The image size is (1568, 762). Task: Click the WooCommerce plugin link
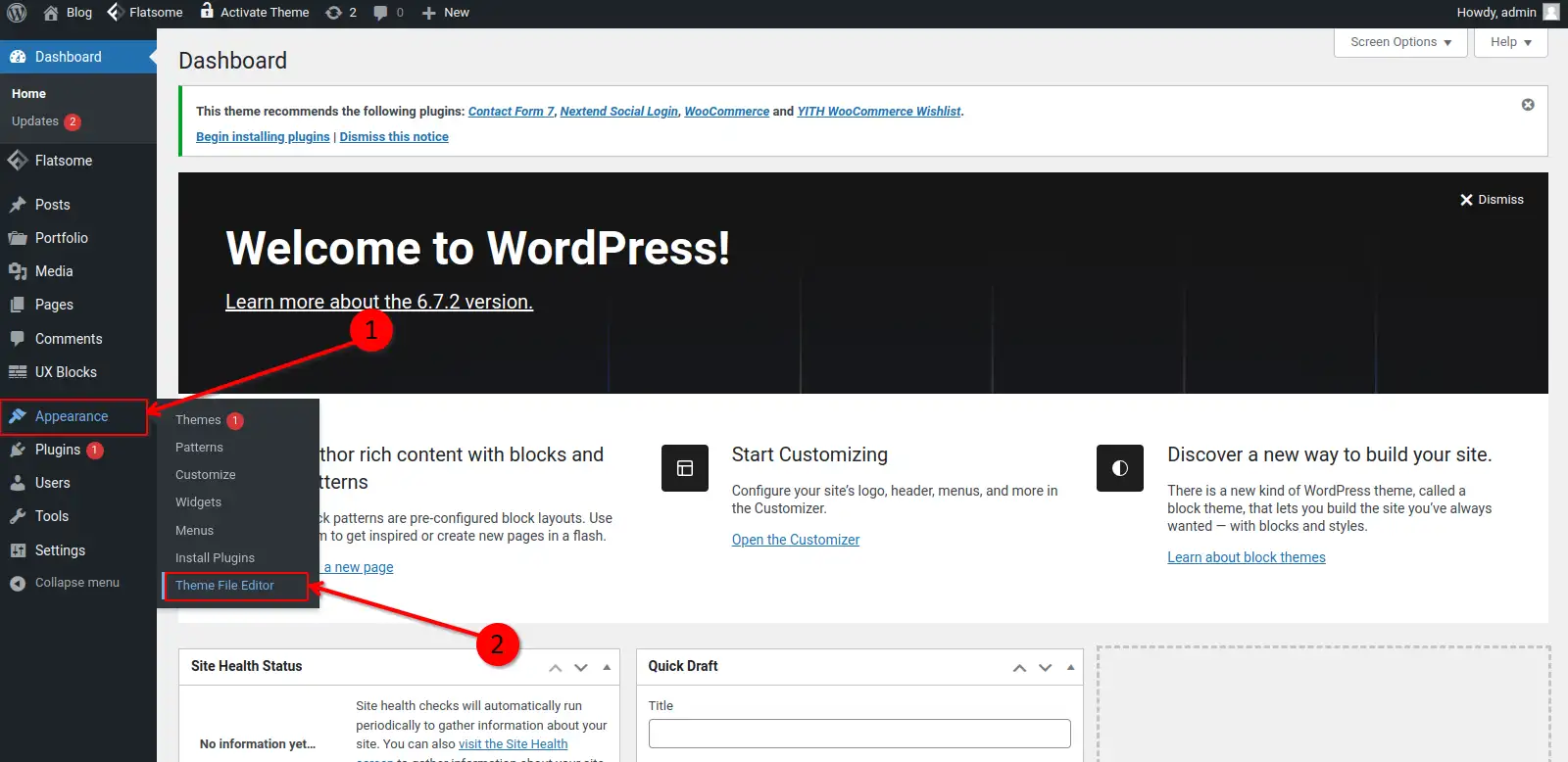[x=726, y=112]
